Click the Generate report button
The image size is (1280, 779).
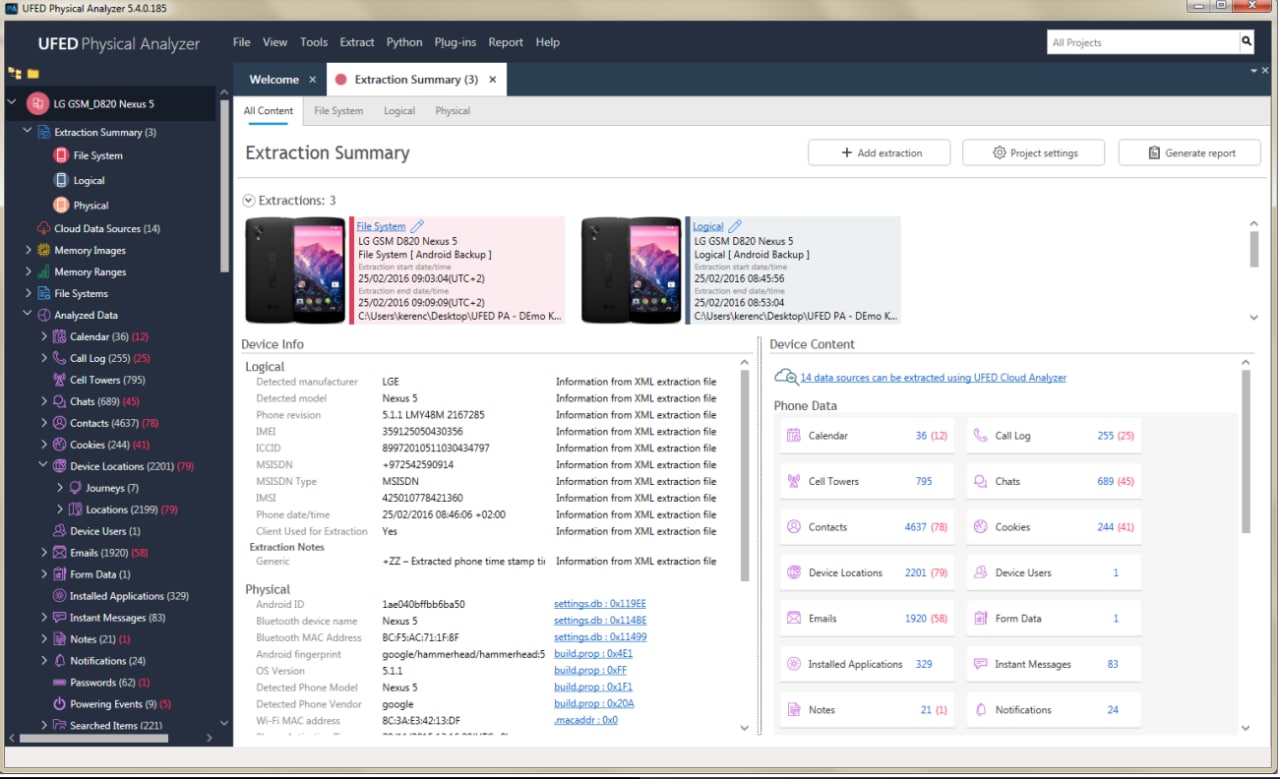(x=1189, y=153)
